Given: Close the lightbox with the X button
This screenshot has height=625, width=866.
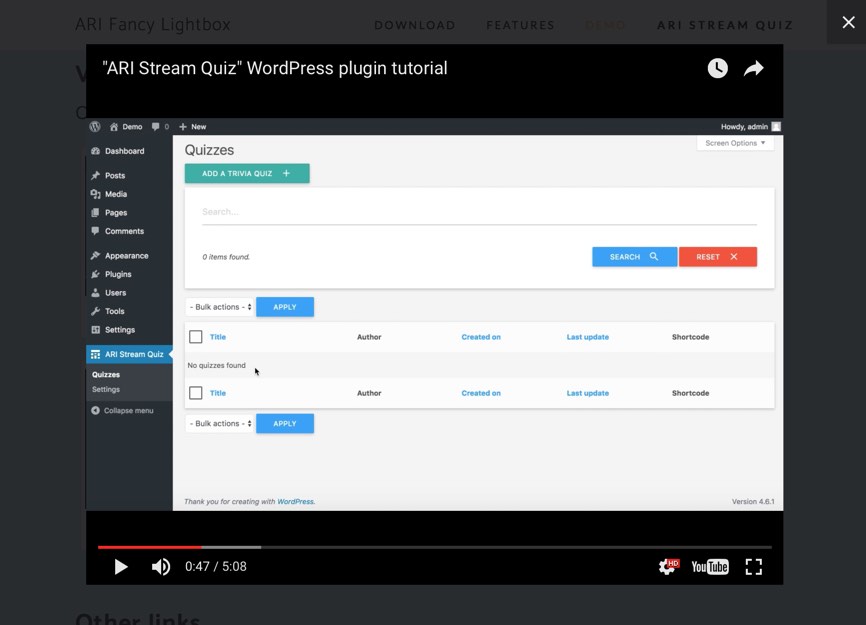Looking at the screenshot, I should tap(848, 22).
